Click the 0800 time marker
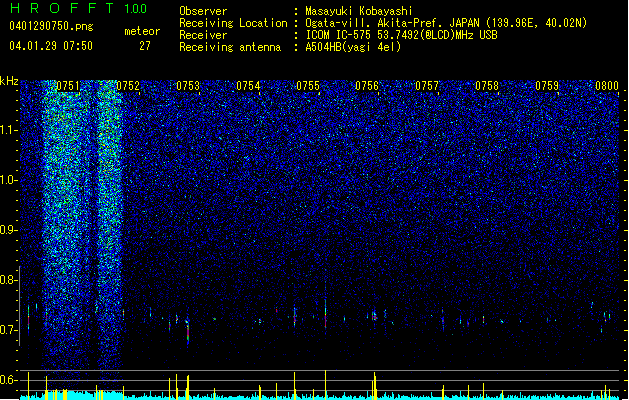 point(607,86)
